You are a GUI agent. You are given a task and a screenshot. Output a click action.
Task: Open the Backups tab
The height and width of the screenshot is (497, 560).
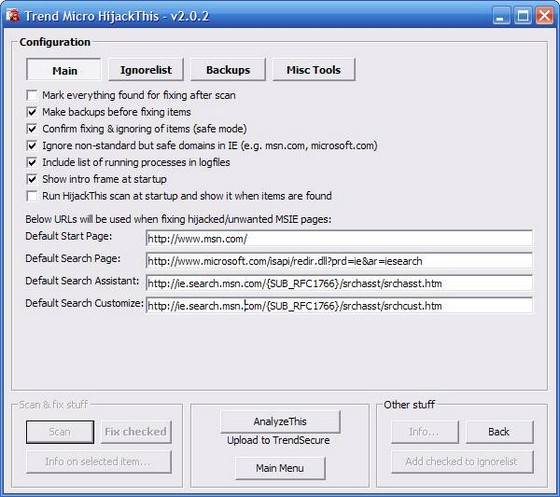[x=228, y=70]
